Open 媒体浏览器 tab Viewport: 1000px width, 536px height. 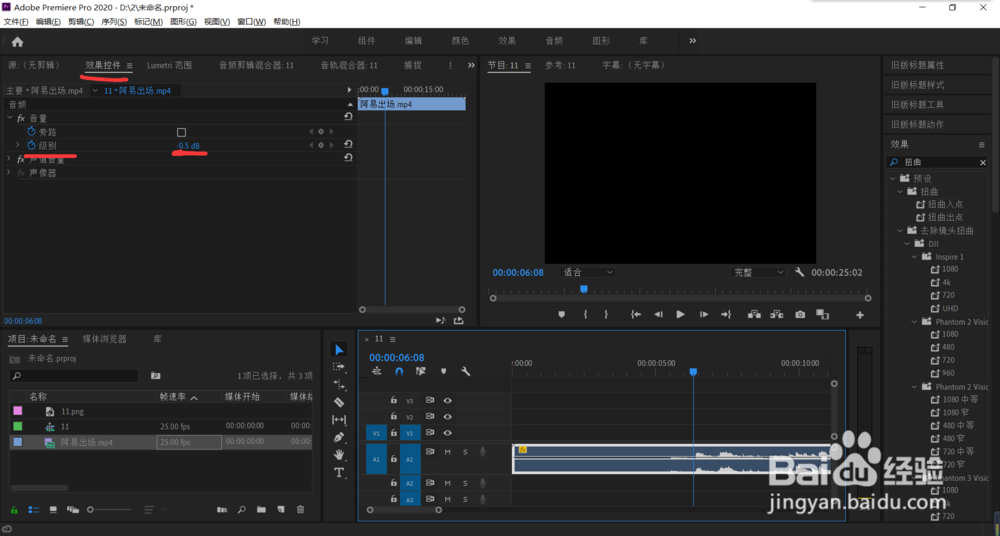point(105,339)
